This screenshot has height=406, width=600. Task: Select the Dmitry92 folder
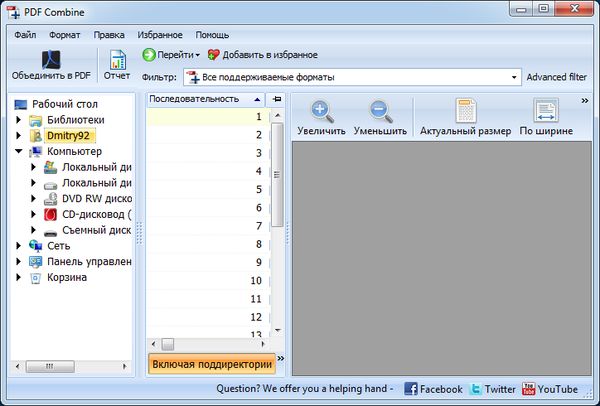[66, 135]
